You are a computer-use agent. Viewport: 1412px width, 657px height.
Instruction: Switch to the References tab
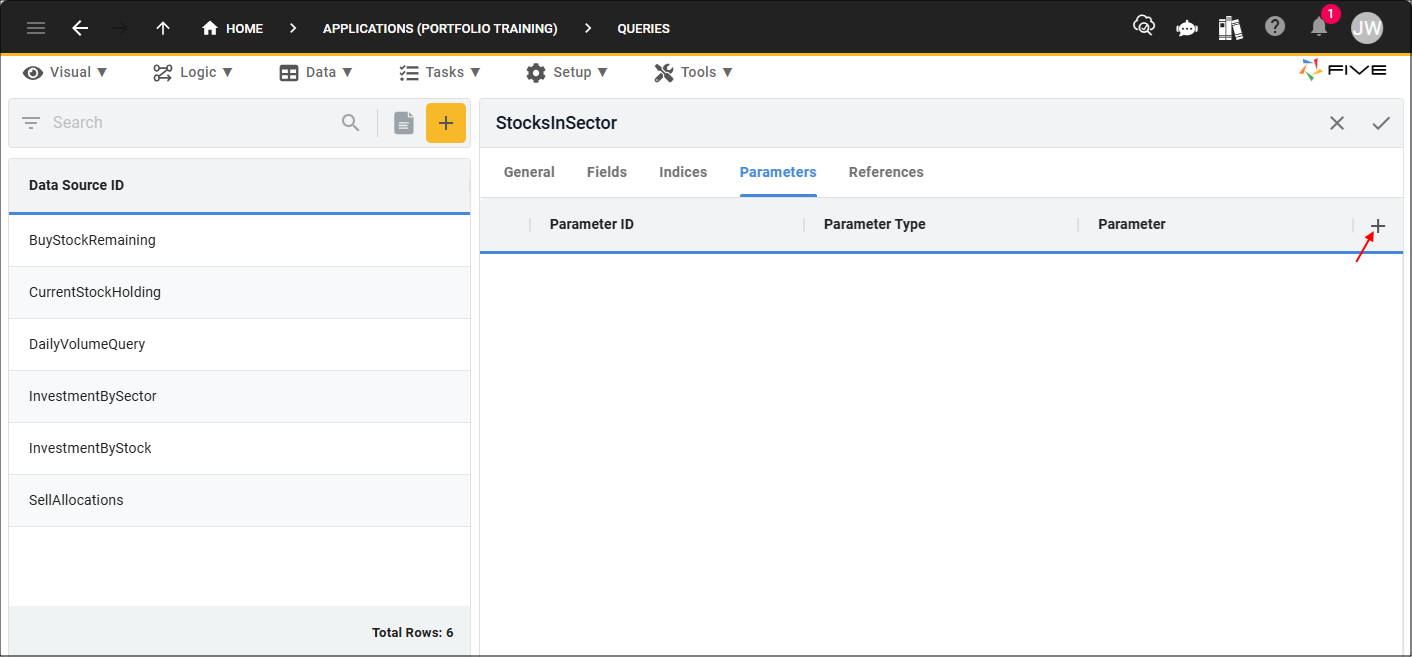(x=886, y=172)
